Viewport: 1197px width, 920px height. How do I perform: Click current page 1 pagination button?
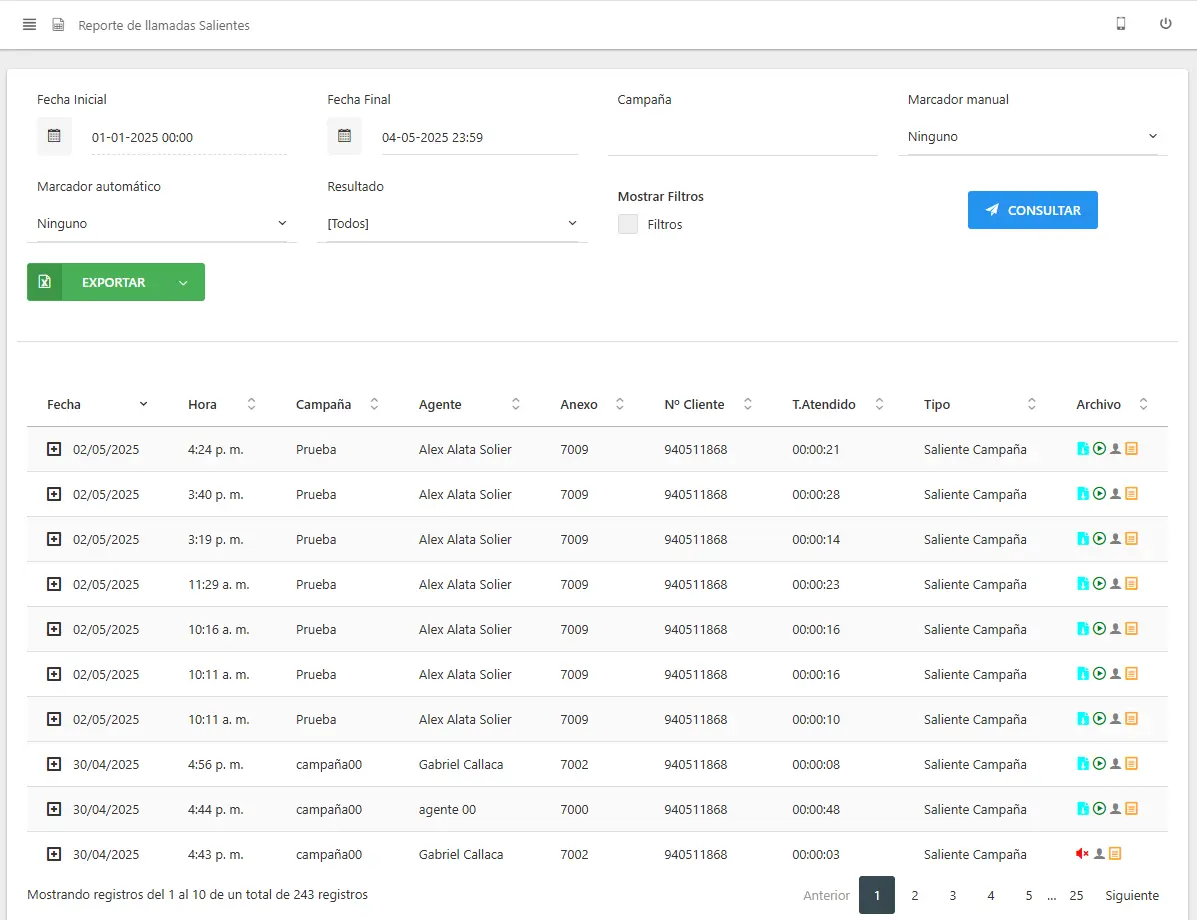[876, 895]
